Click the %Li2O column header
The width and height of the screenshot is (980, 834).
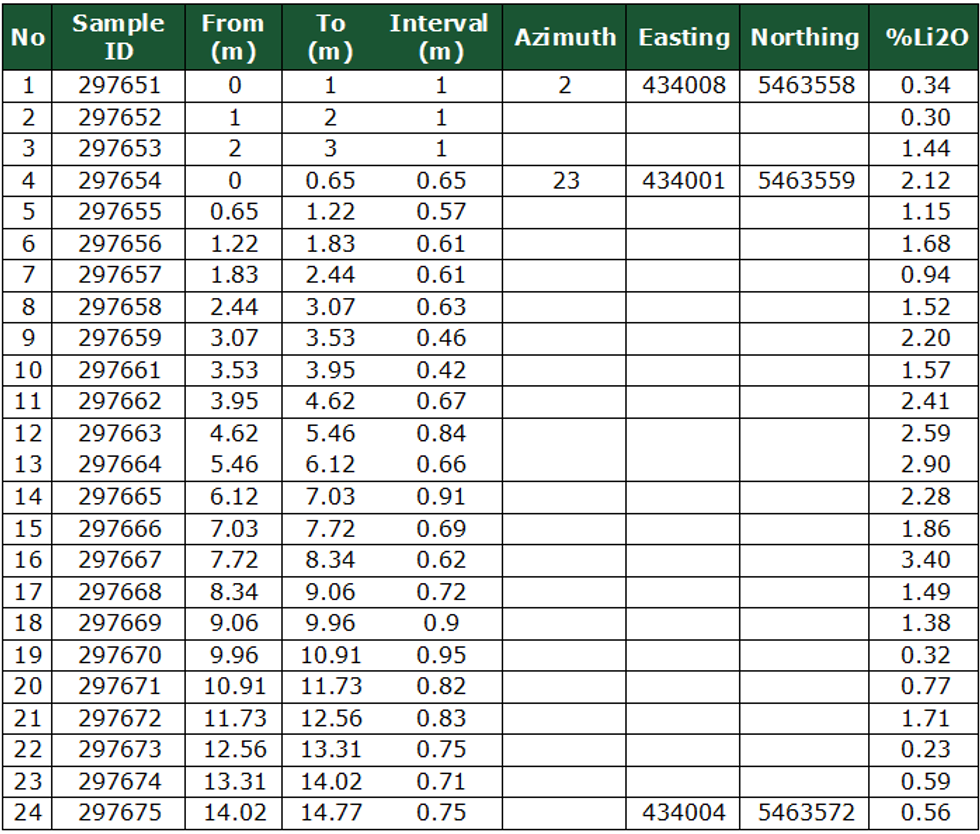coord(924,37)
